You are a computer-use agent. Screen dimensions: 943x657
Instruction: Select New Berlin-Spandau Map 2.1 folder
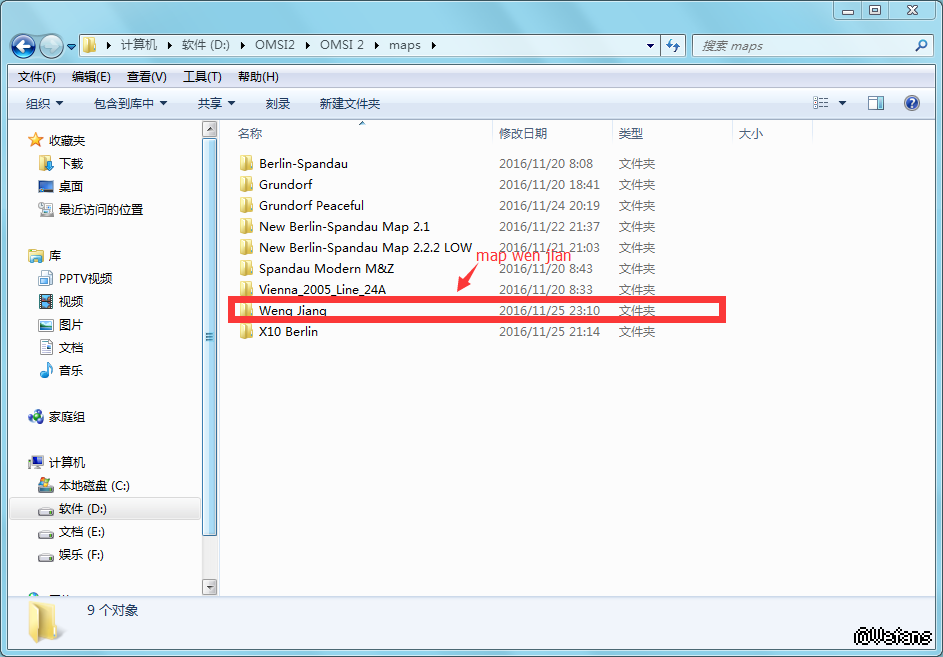pyautogui.click(x=344, y=227)
